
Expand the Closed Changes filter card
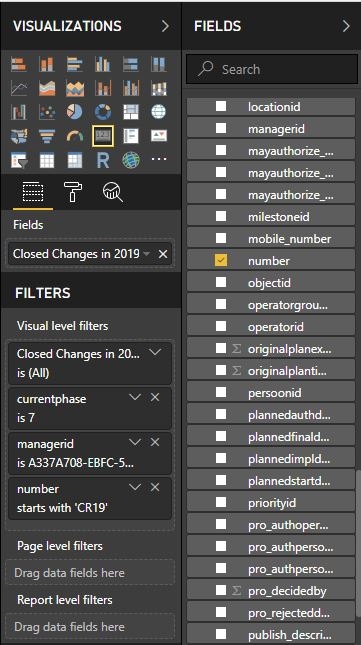[155, 353]
